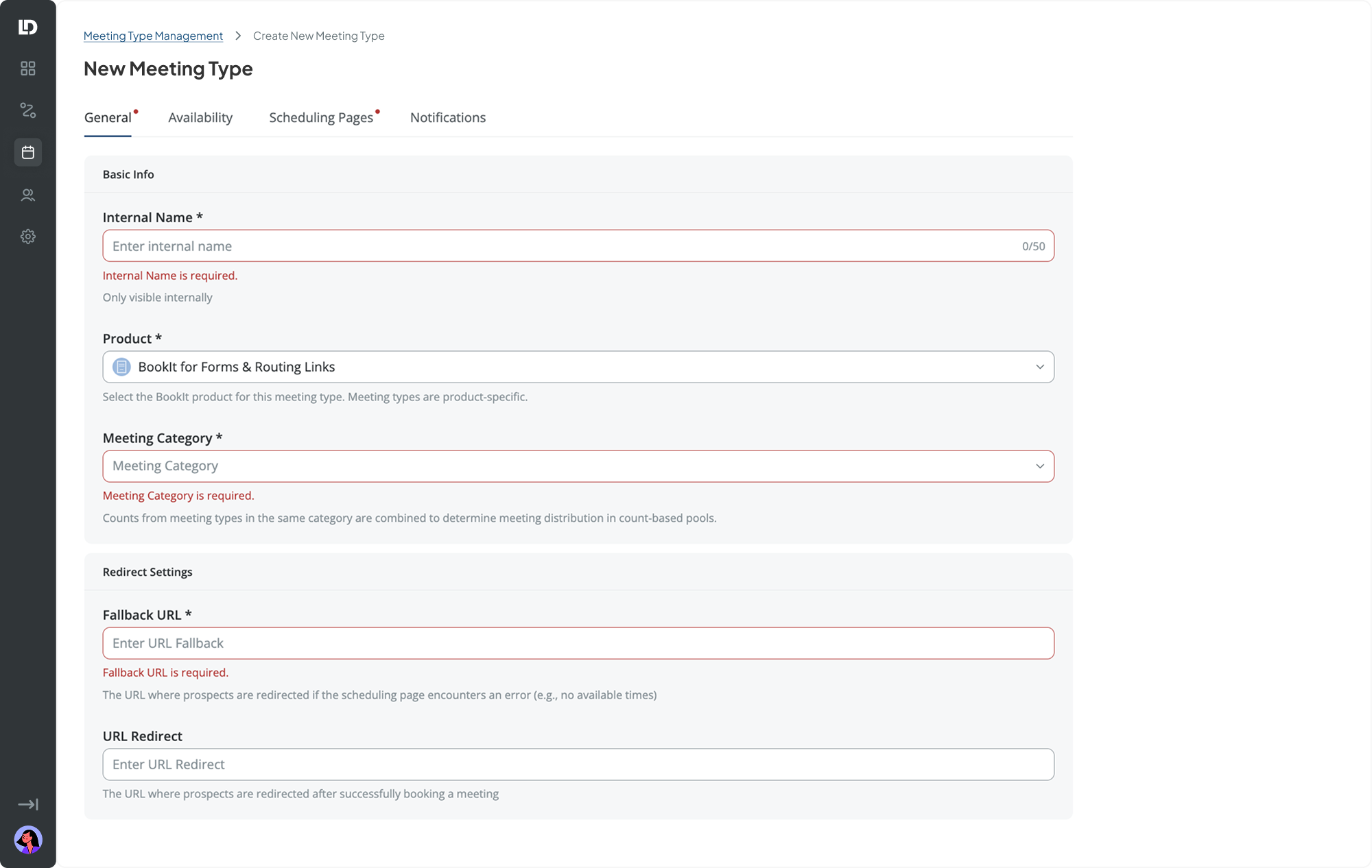Click the Meeting Category field label
This screenshot has width=1372, height=868.
[x=163, y=438]
